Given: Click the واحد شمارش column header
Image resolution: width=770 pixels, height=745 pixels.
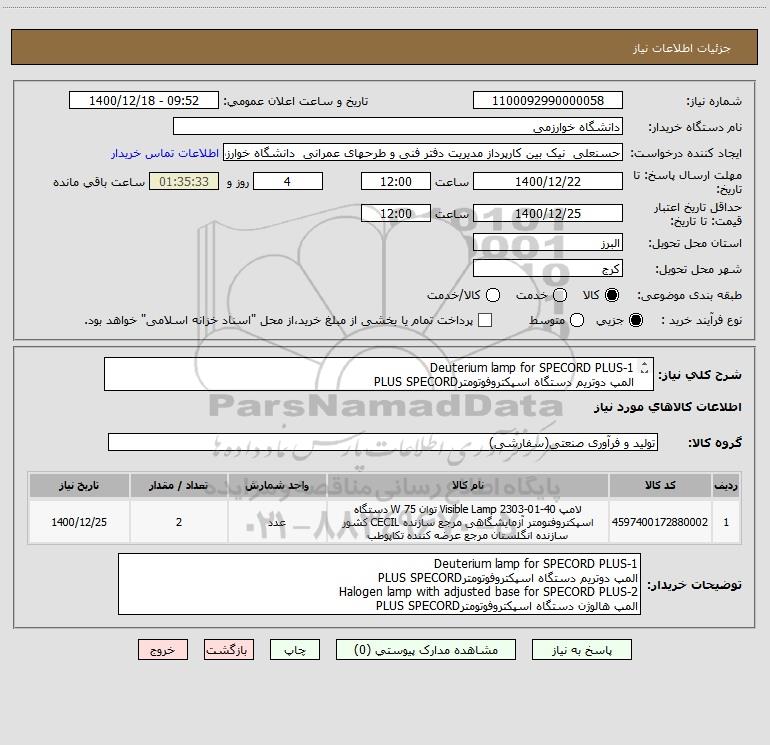Looking at the screenshot, I should pyautogui.click(x=277, y=485).
